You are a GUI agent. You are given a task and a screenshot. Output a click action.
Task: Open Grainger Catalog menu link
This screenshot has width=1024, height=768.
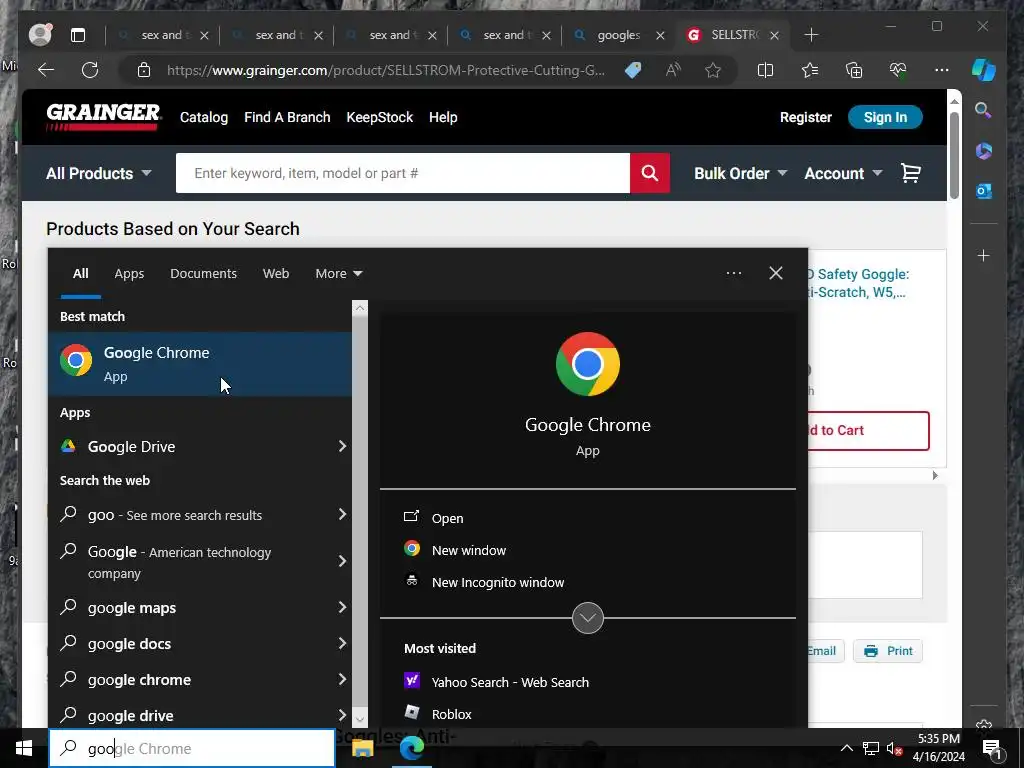[204, 117]
